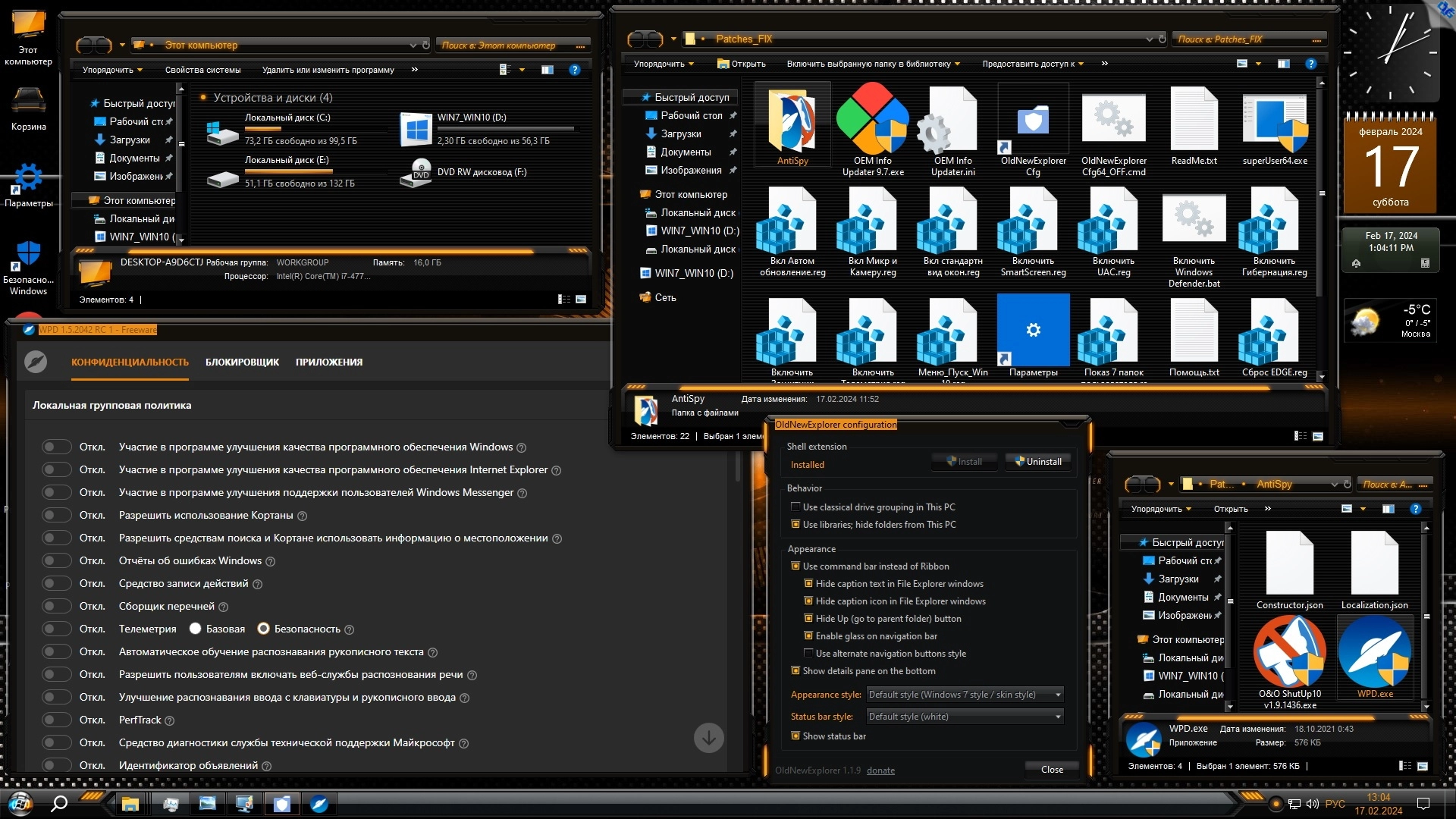Open the Appearance style dropdown
The width and height of the screenshot is (1456, 819).
pyautogui.click(x=964, y=695)
